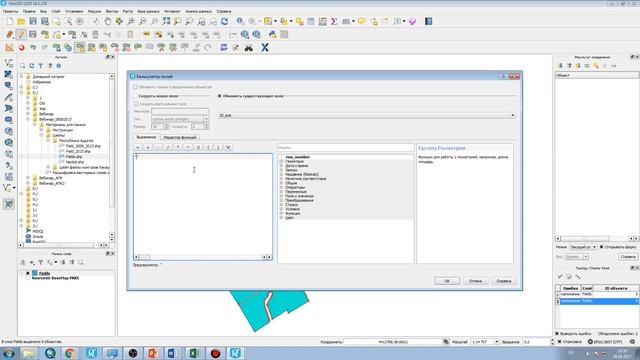Open the 'Слой' menu
This screenshot has width=640, height=360.
coord(56,11)
